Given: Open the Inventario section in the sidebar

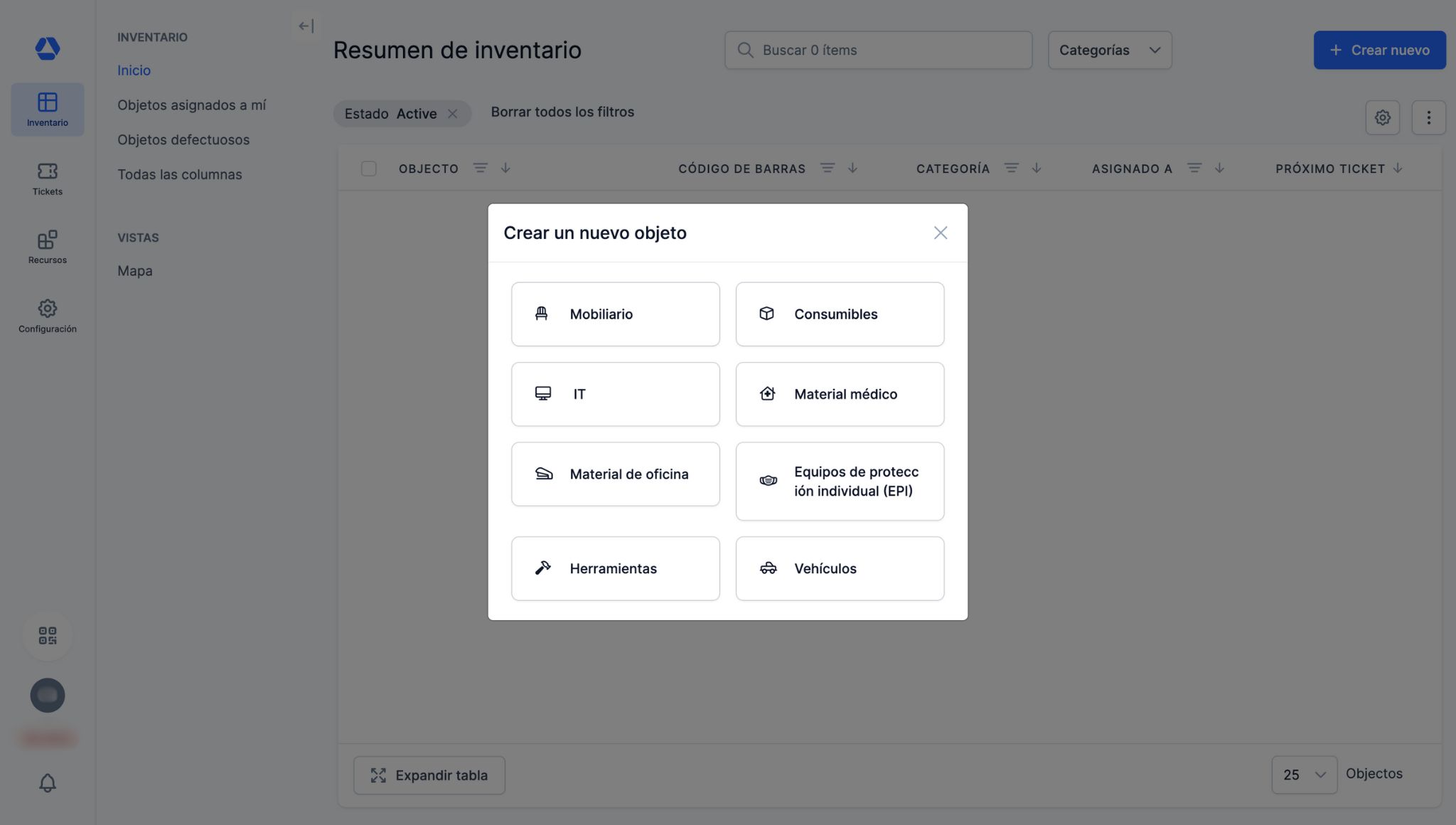Looking at the screenshot, I should pyautogui.click(x=48, y=110).
